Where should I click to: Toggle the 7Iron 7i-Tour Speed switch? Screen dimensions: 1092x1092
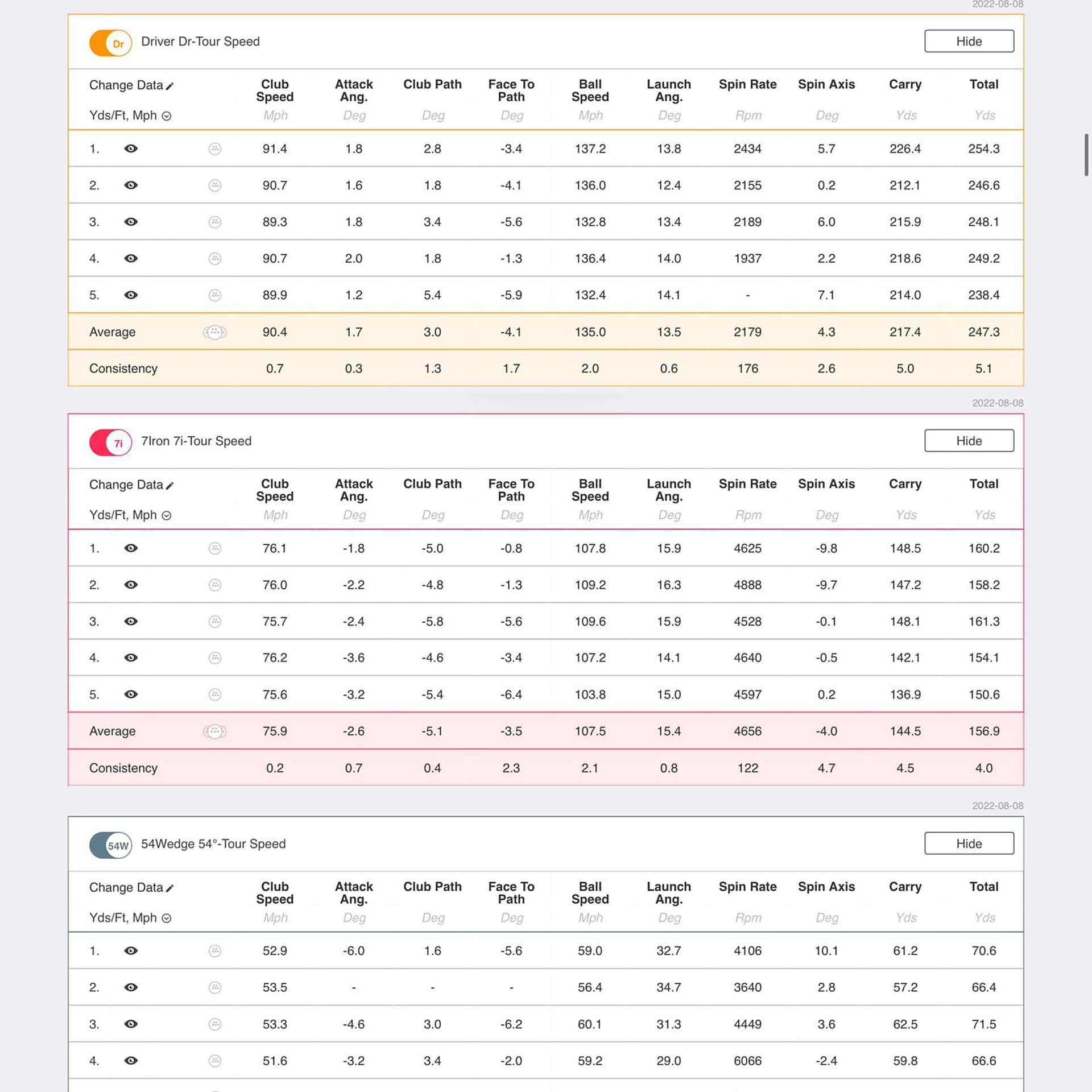(x=110, y=442)
